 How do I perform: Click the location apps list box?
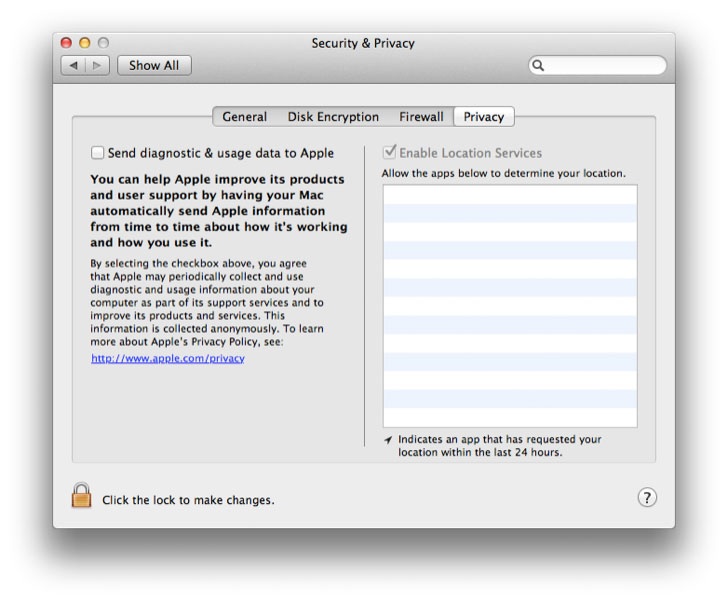pos(510,306)
